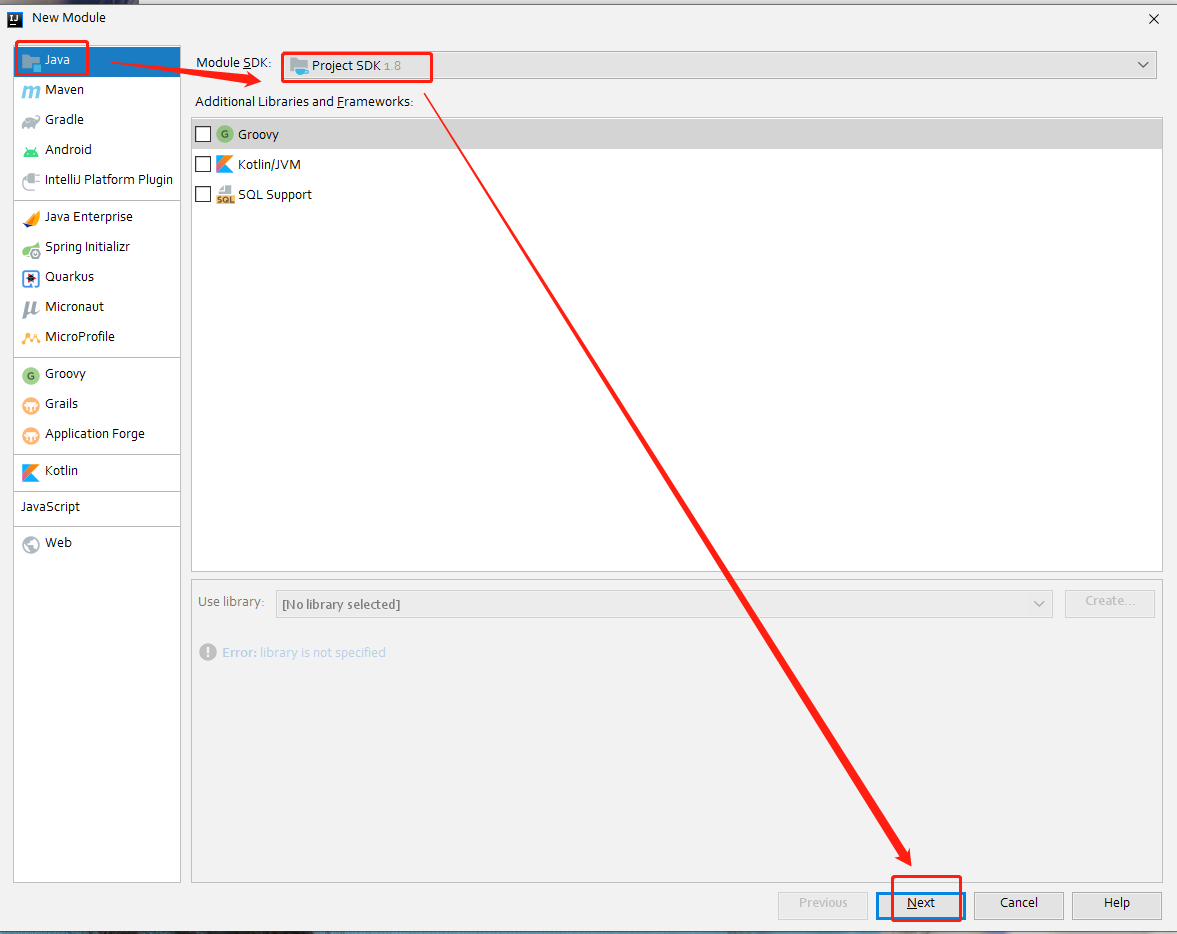Click the Project SDK folder icon
This screenshot has width=1177, height=934.
tap(299, 66)
